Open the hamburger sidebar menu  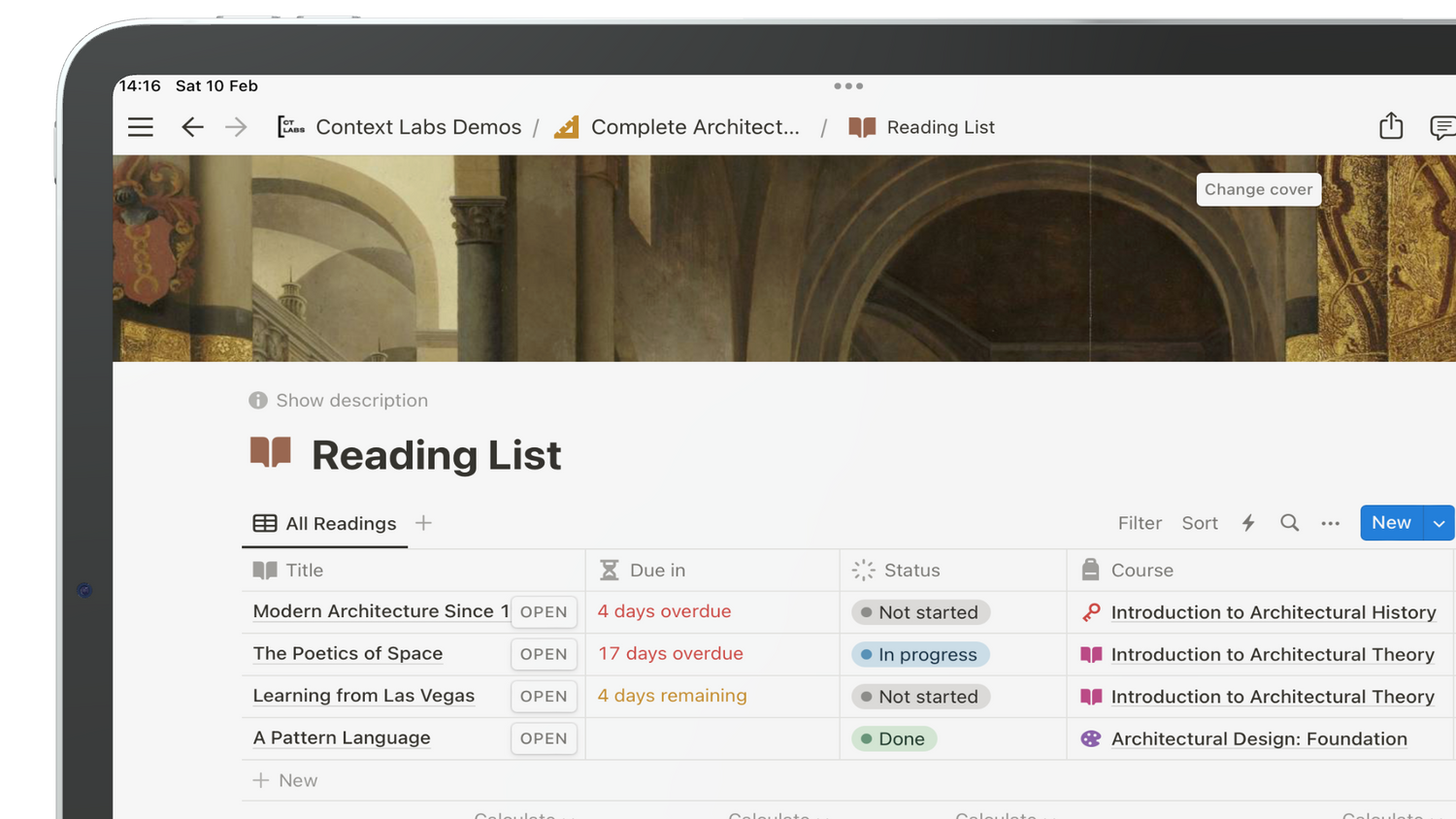[x=141, y=127]
